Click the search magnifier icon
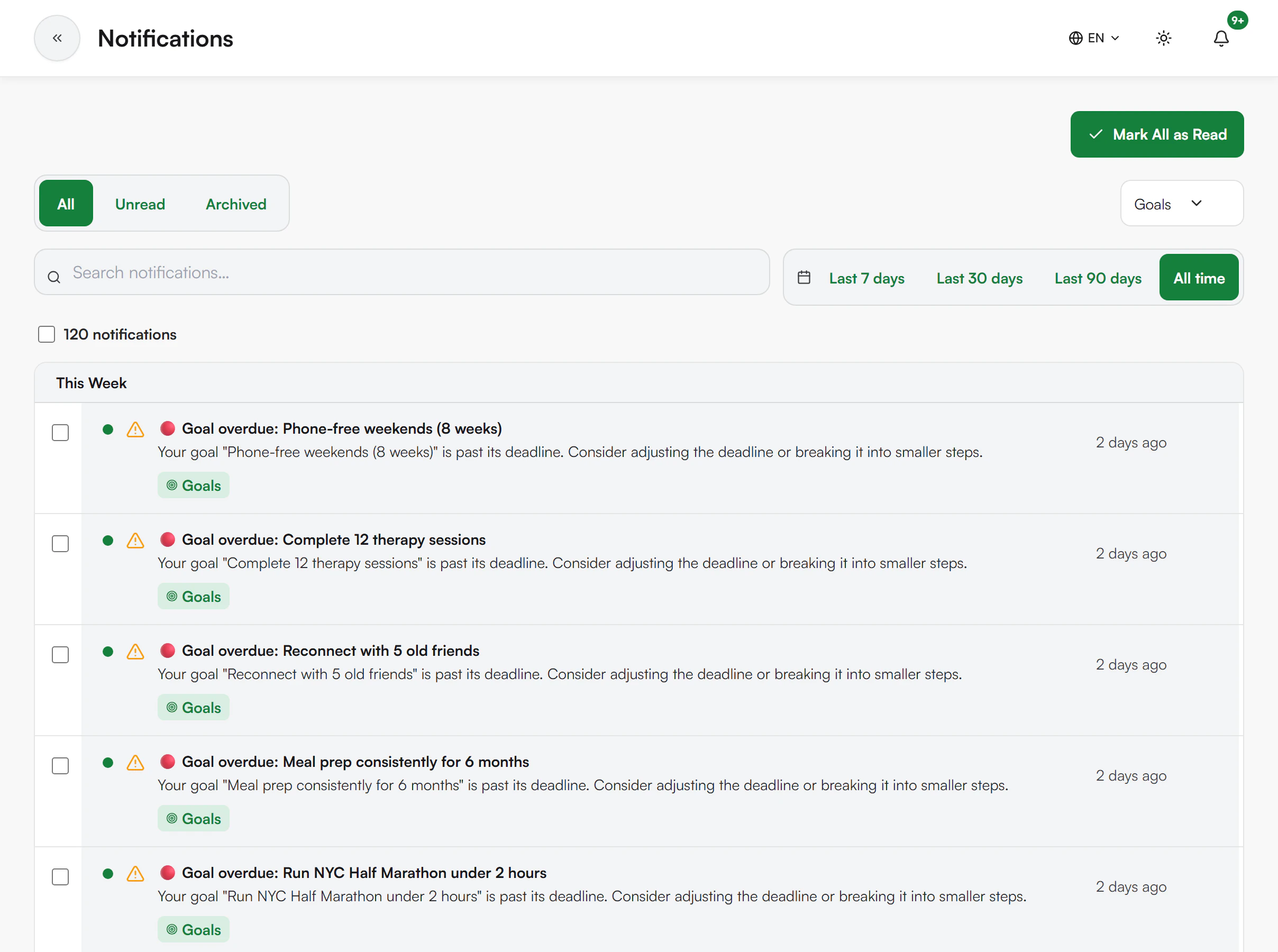The height and width of the screenshot is (952, 1278). click(54, 277)
